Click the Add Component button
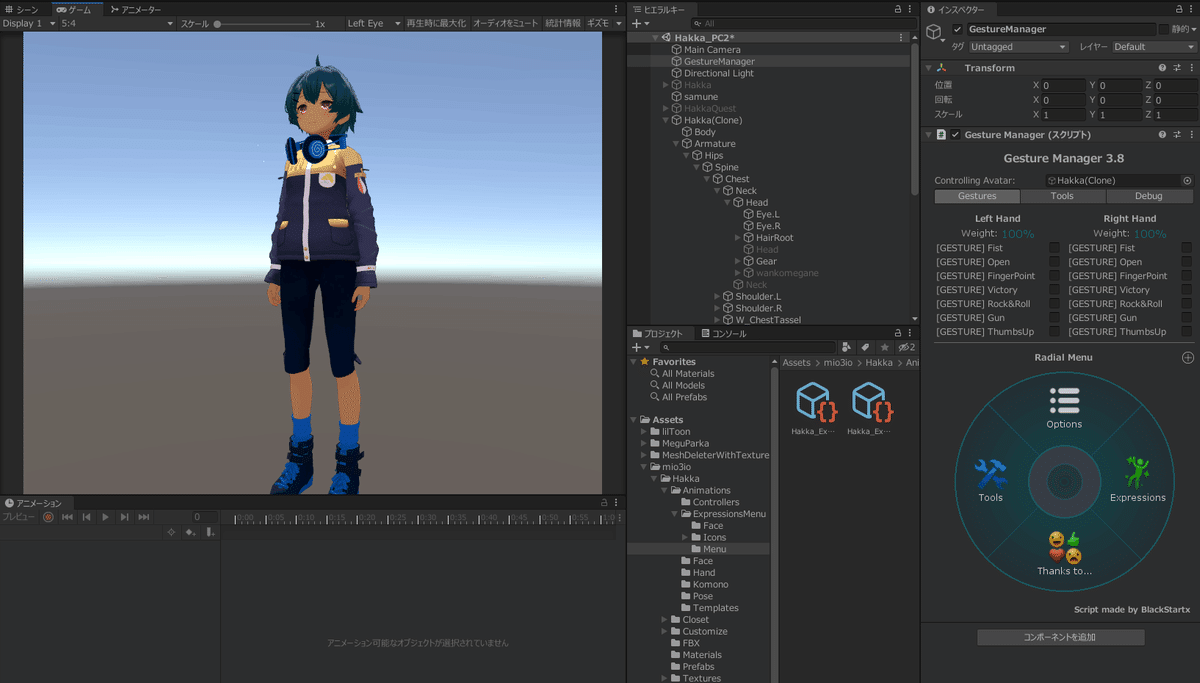The height and width of the screenshot is (683, 1200). pos(1059,637)
